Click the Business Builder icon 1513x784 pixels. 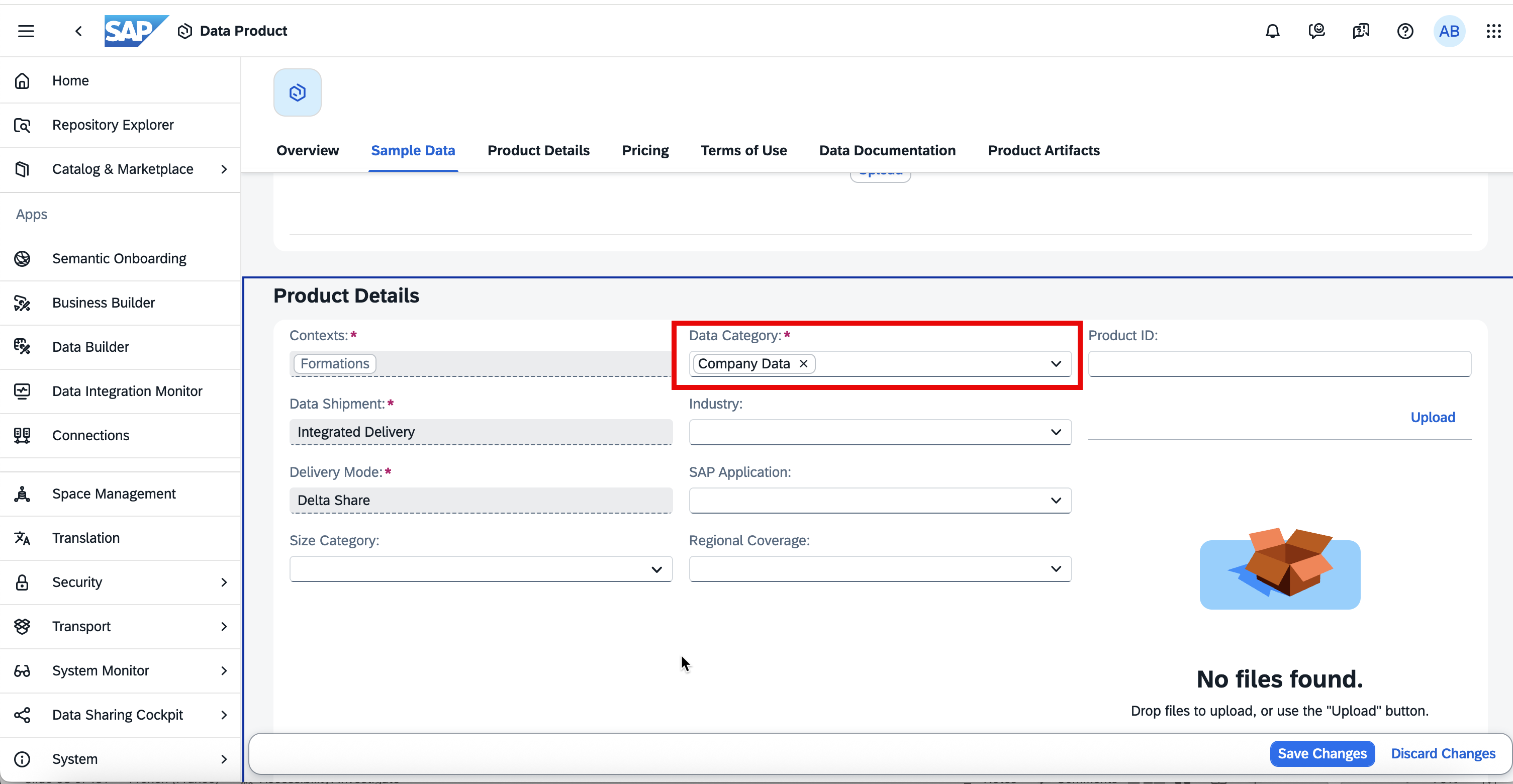click(x=22, y=303)
